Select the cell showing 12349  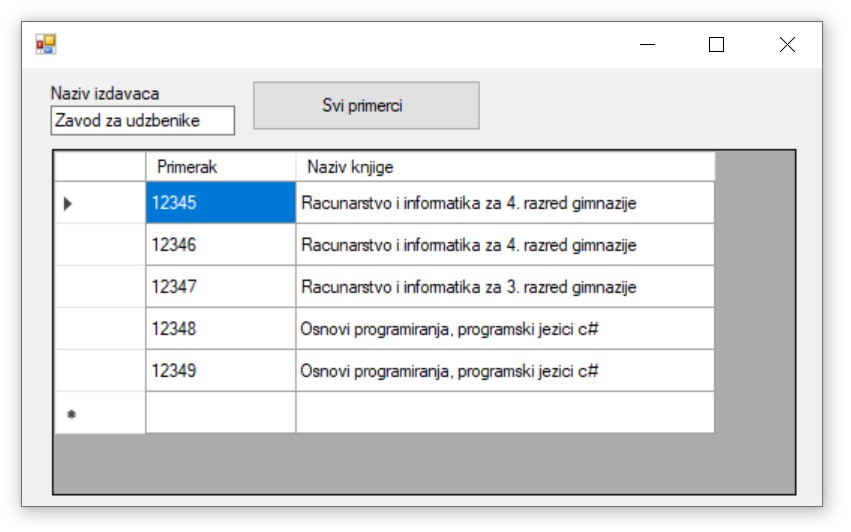click(x=220, y=371)
